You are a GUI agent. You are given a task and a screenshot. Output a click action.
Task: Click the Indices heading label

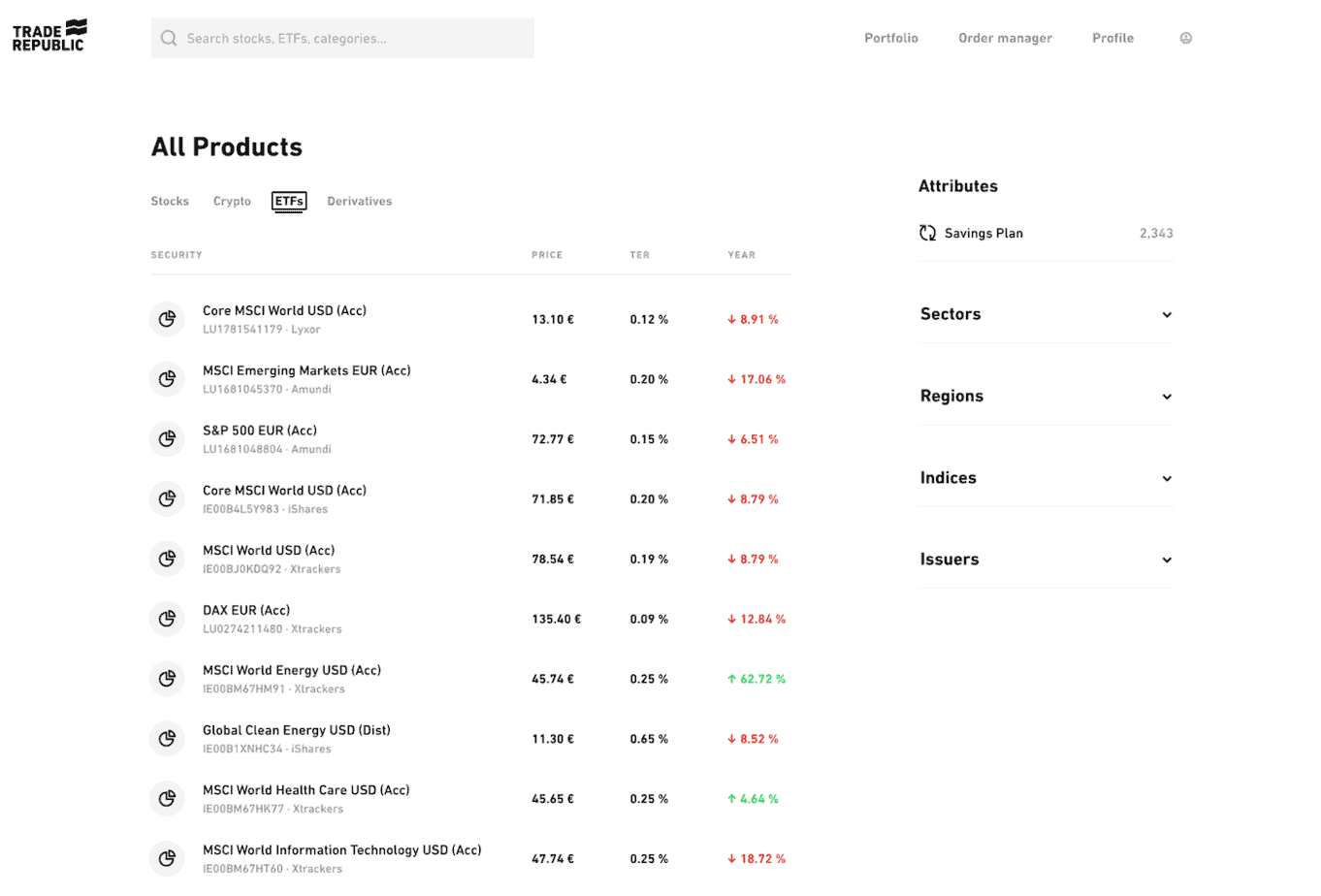(948, 477)
